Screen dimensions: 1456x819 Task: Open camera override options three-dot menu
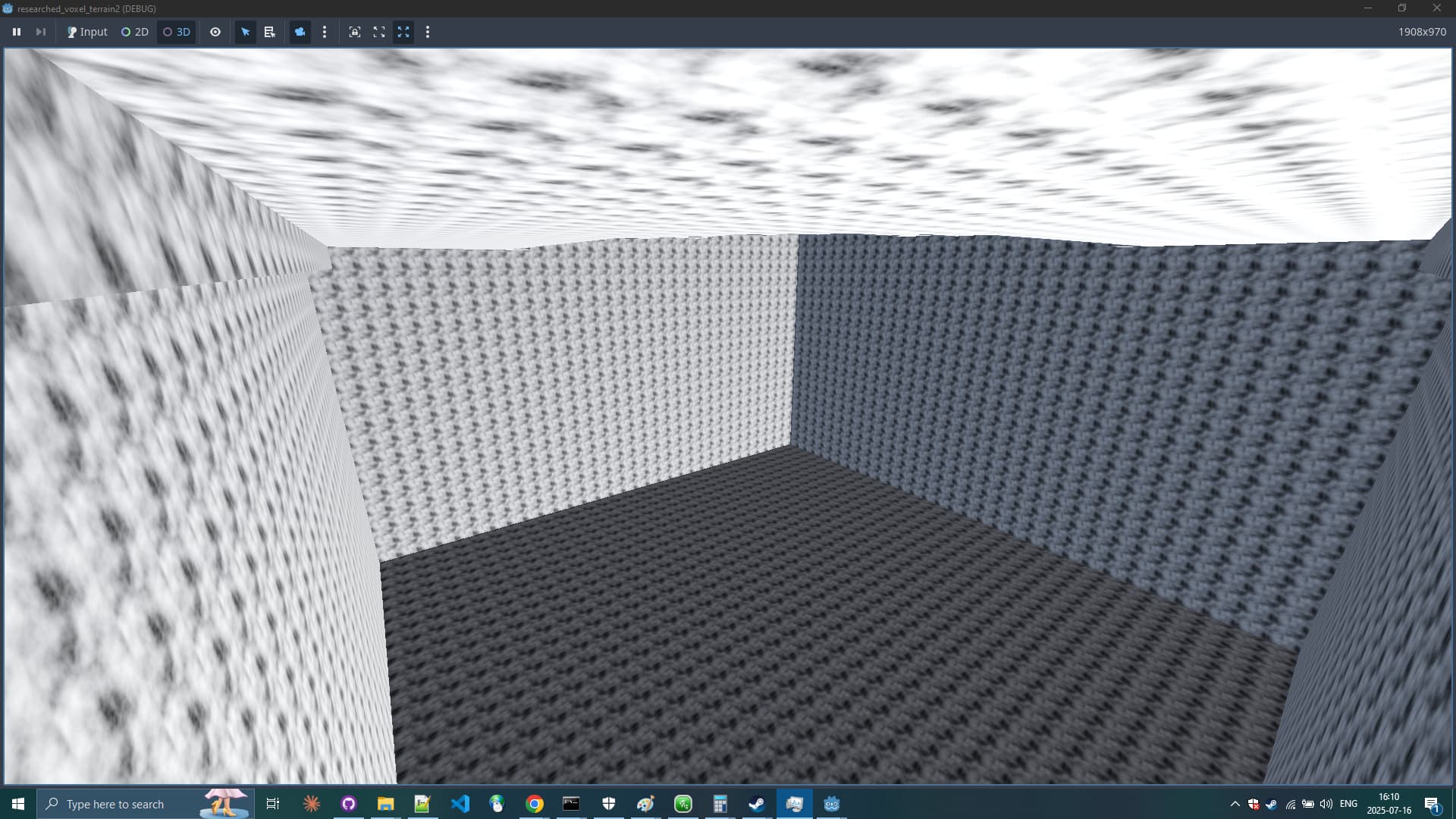[x=325, y=32]
